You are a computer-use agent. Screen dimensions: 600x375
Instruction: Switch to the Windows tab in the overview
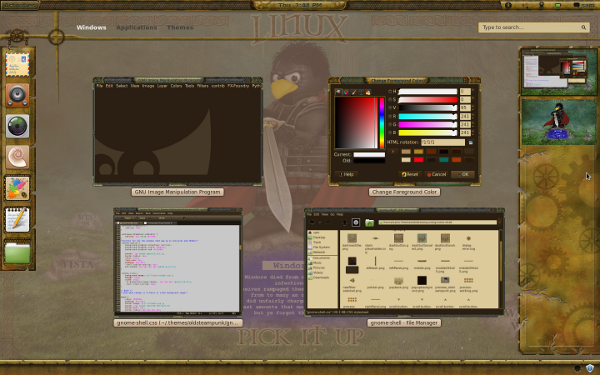[x=91, y=28]
